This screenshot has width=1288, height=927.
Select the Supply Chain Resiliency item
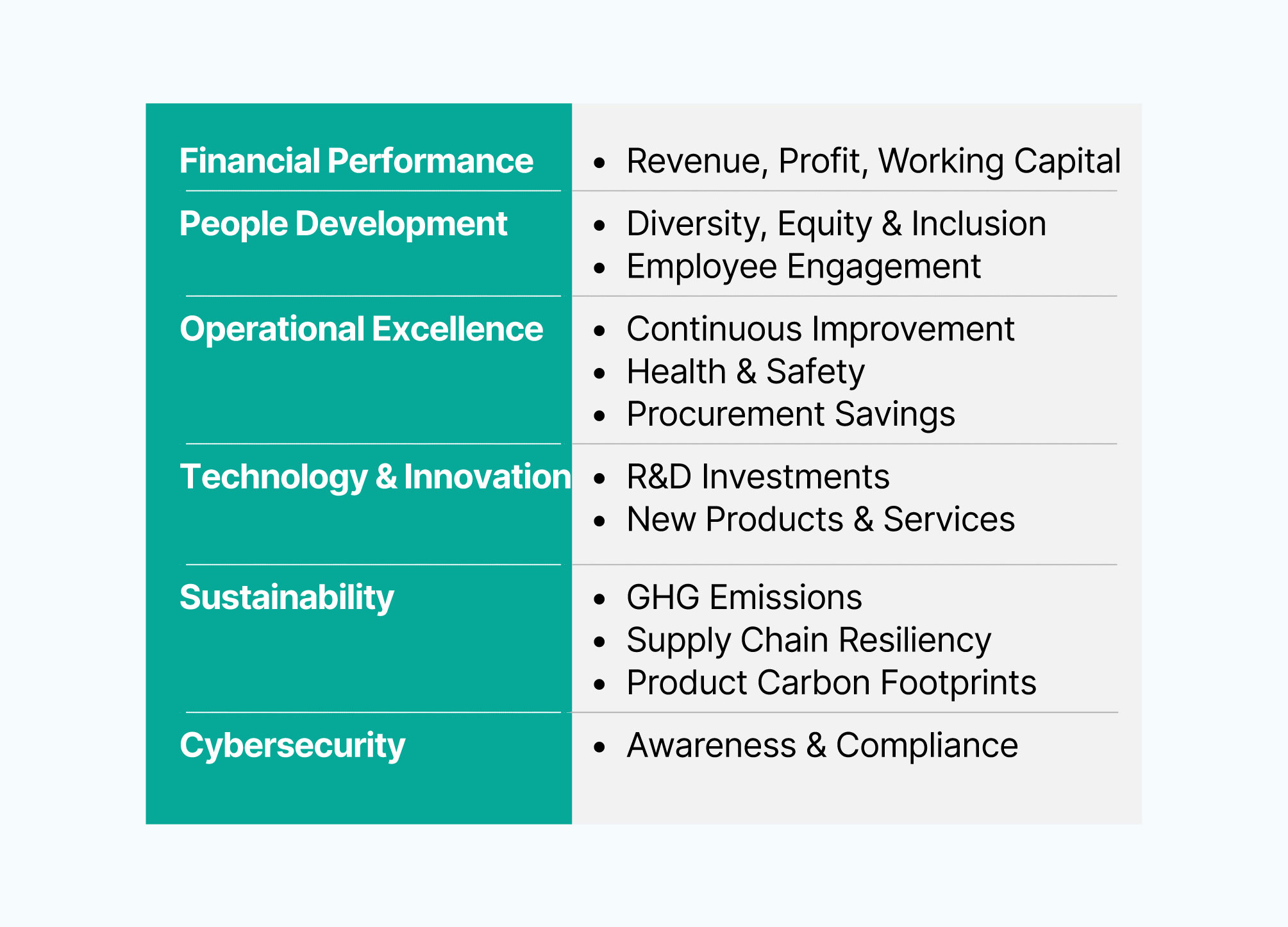(x=808, y=640)
